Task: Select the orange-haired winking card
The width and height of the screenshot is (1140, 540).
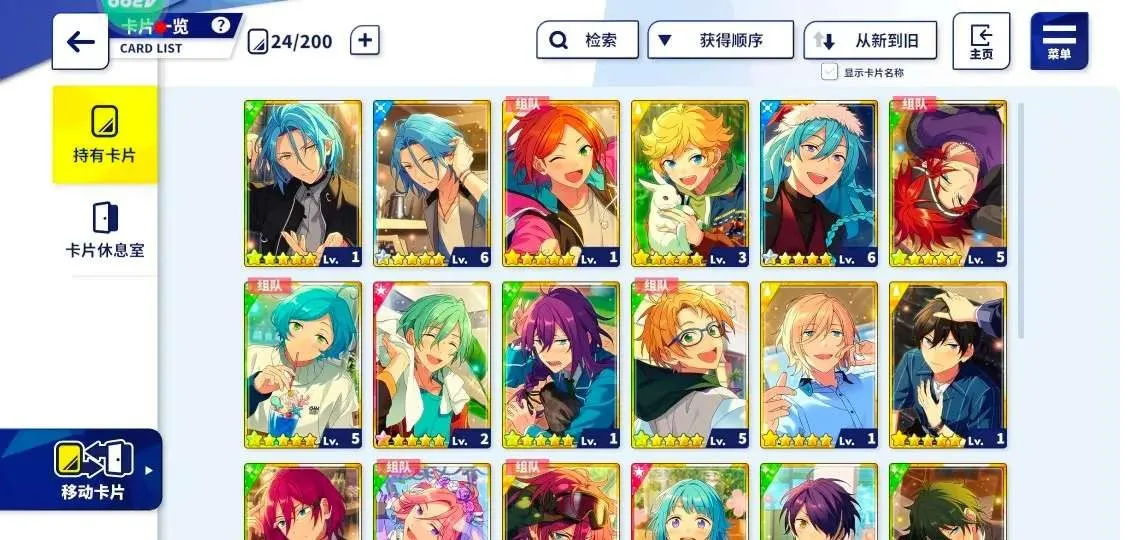Action: pos(561,184)
